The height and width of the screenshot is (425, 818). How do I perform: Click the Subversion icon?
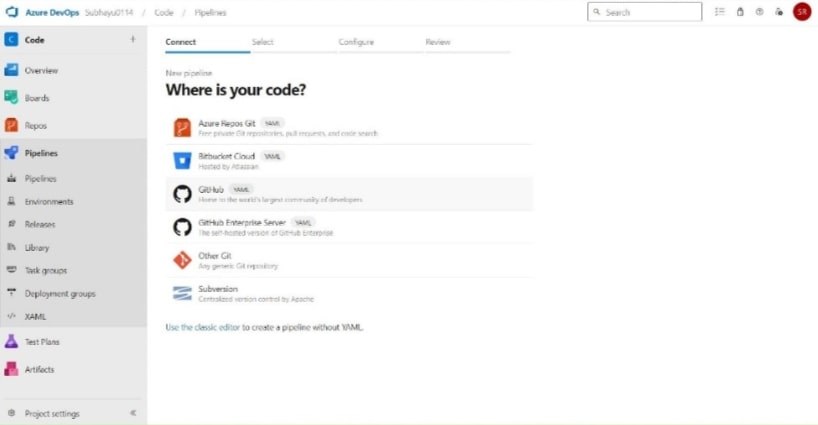tap(182, 294)
